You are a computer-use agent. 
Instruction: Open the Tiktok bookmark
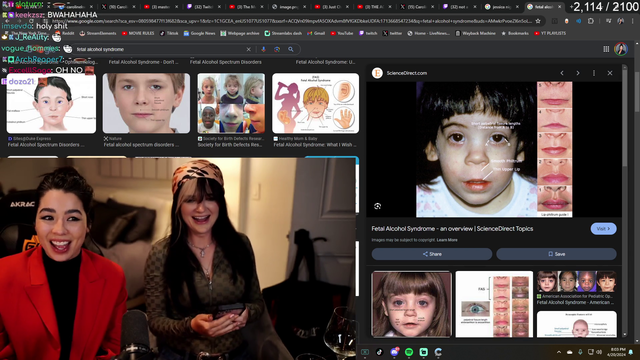[x=169, y=33]
